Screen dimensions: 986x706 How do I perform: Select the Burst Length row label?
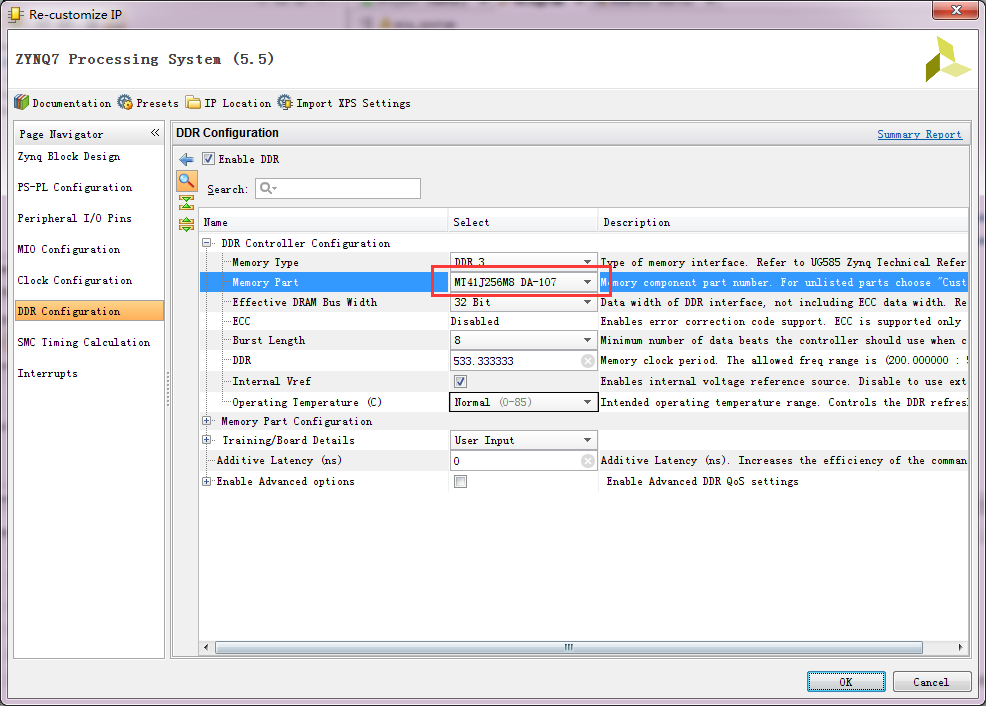pos(269,340)
